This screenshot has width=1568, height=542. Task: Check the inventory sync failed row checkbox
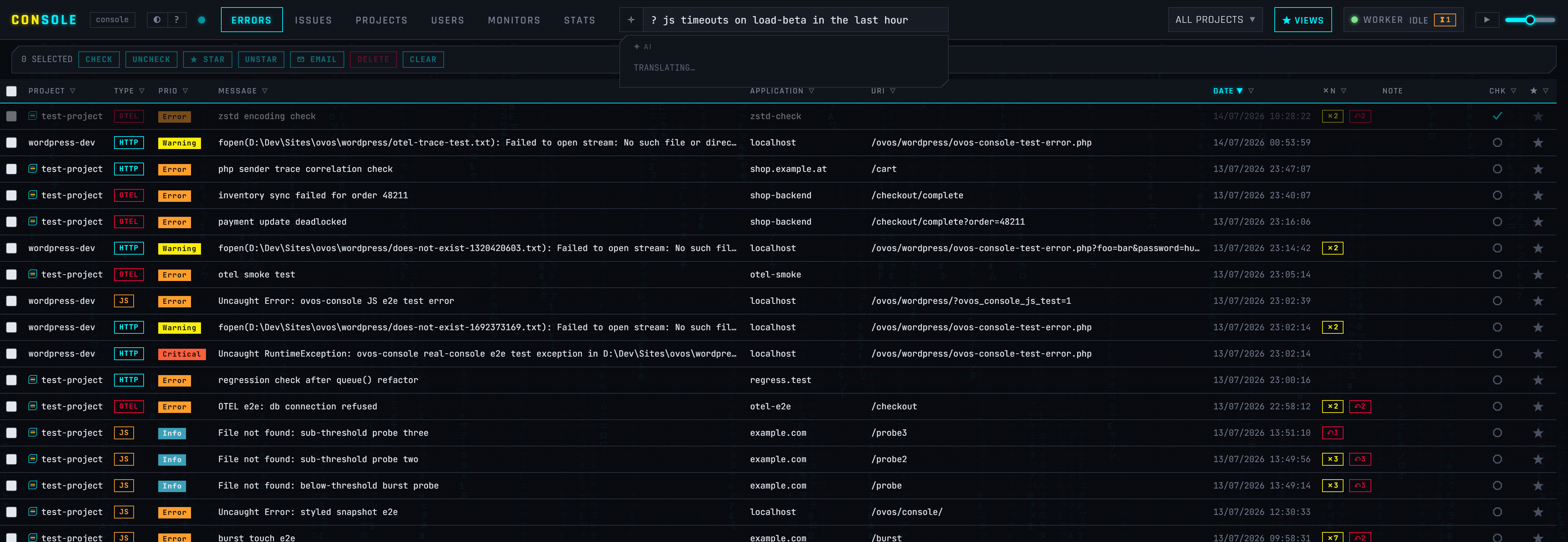pyautogui.click(x=11, y=195)
